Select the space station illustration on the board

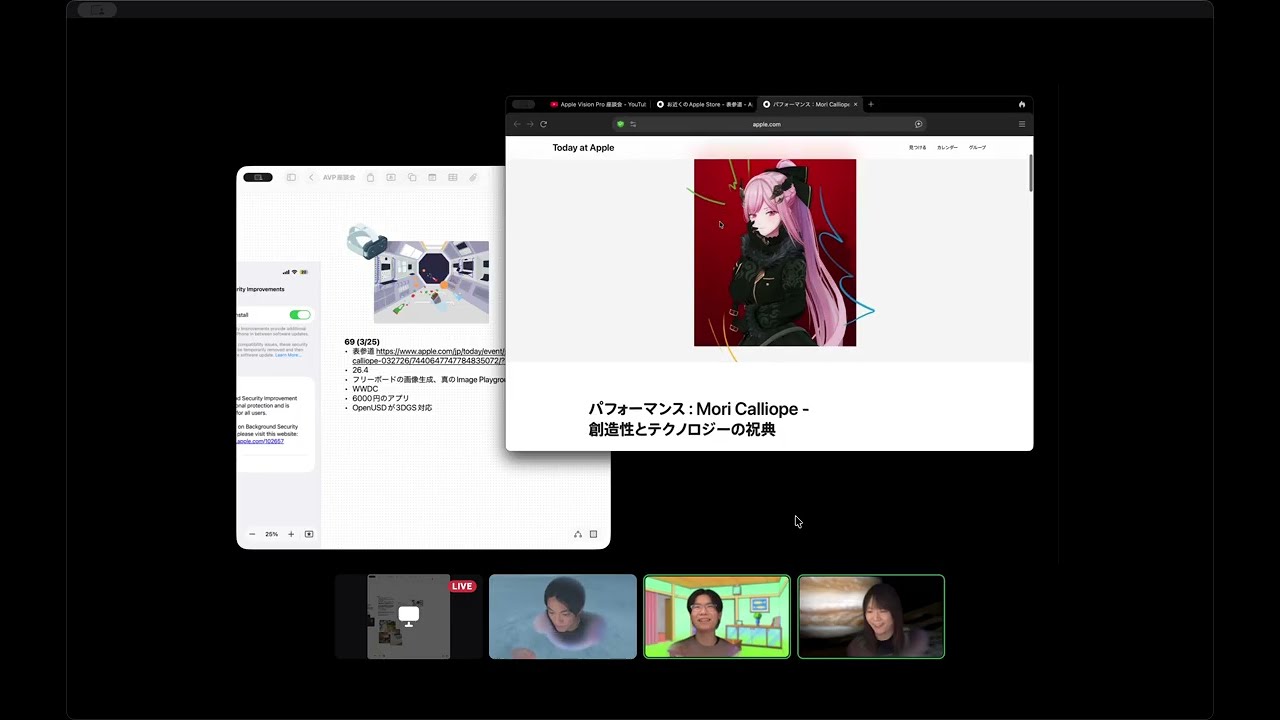pos(431,281)
